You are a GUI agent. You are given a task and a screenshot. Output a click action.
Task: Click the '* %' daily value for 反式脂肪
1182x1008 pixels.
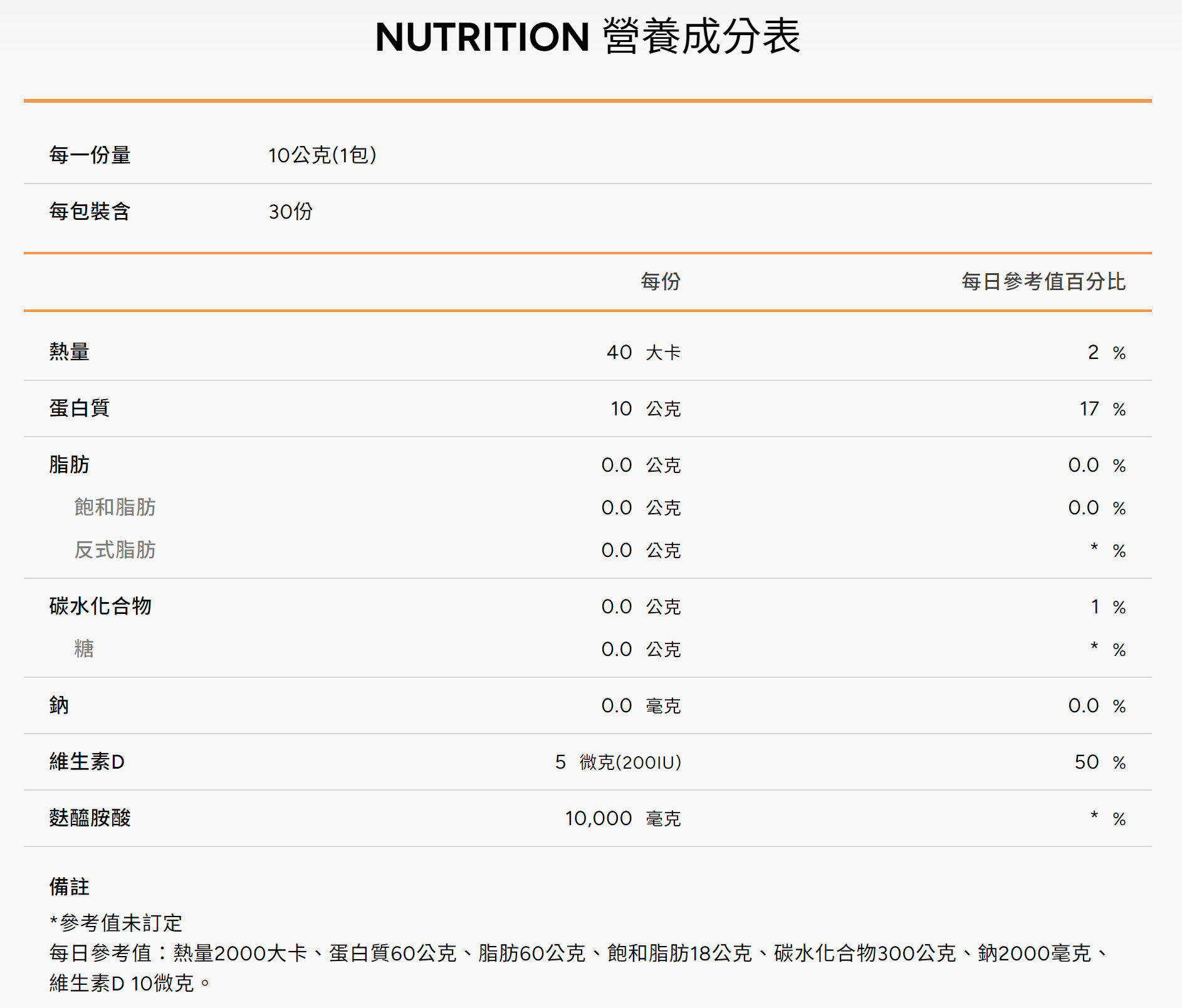1108,550
